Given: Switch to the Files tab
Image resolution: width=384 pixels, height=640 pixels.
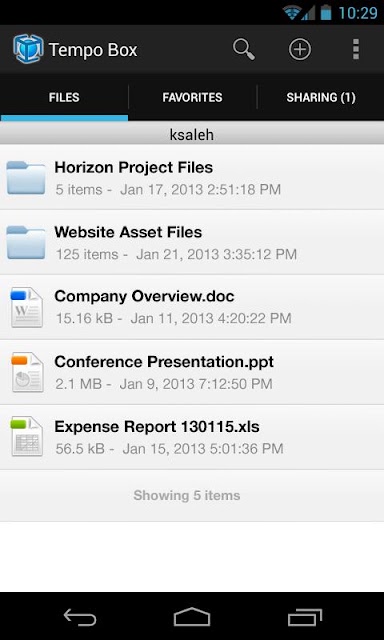Looking at the screenshot, I should tap(64, 98).
